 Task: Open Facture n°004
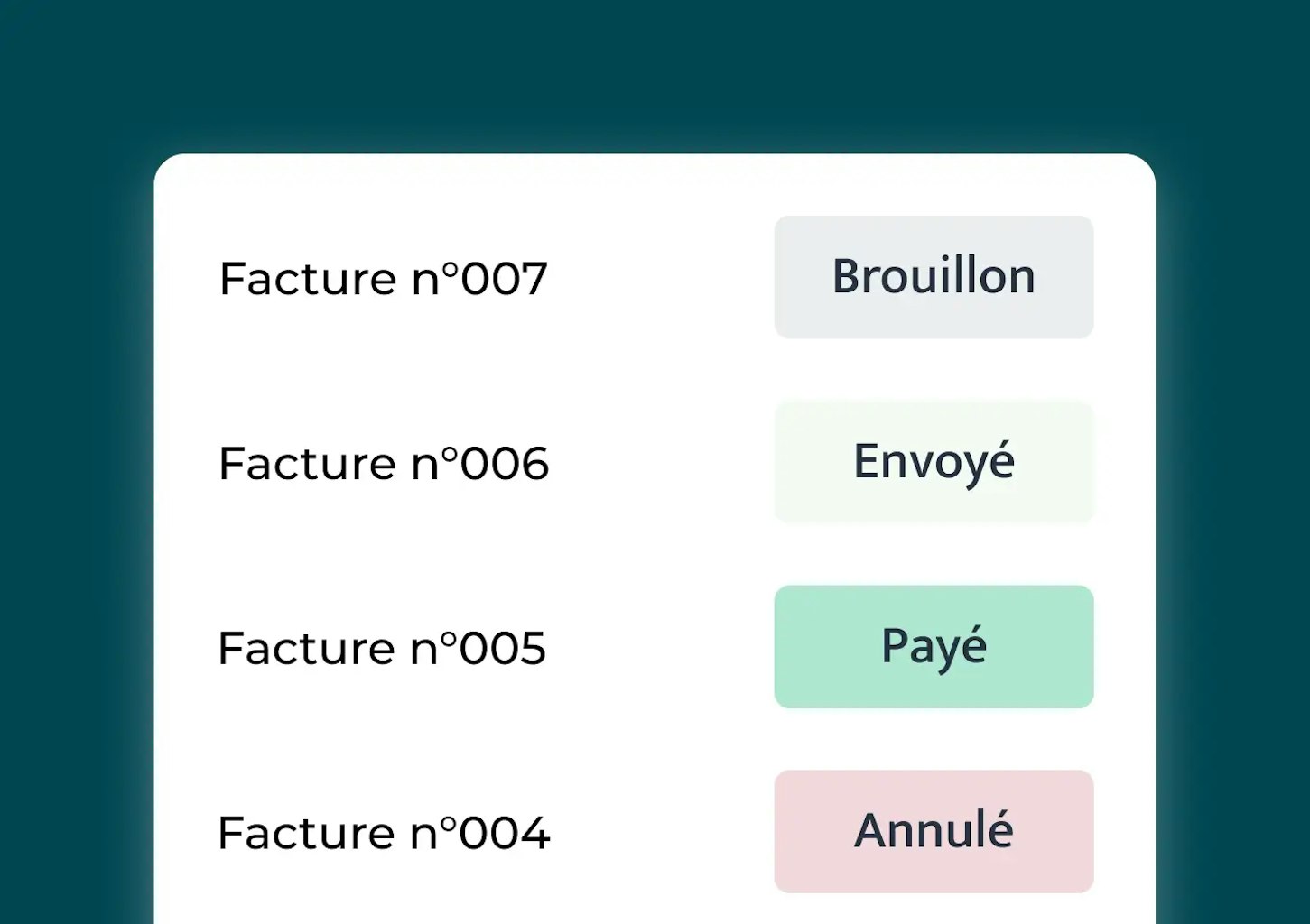[383, 832]
